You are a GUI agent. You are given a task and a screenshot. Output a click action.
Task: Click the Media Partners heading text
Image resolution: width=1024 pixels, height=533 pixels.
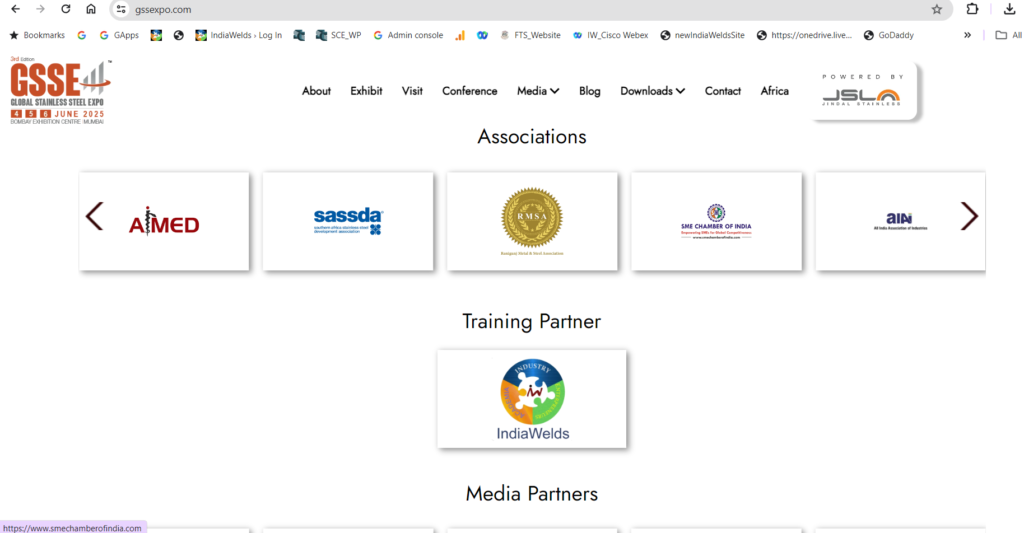[532, 494]
